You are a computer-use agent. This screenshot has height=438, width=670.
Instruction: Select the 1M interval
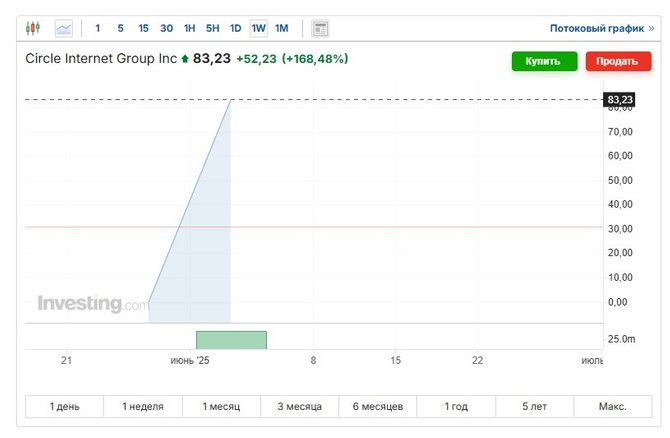pos(282,29)
